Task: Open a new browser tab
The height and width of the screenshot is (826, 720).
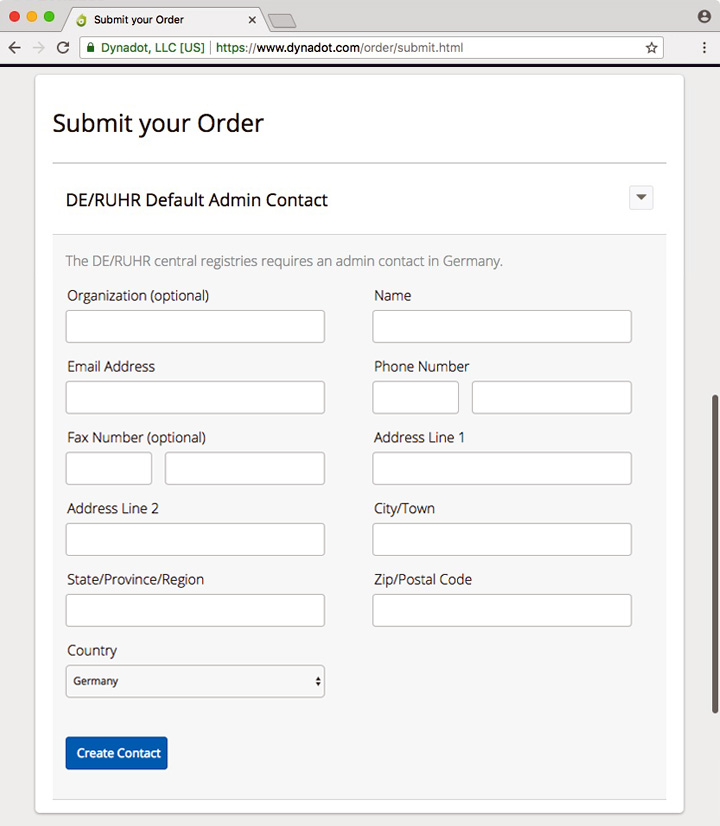Action: (282, 20)
